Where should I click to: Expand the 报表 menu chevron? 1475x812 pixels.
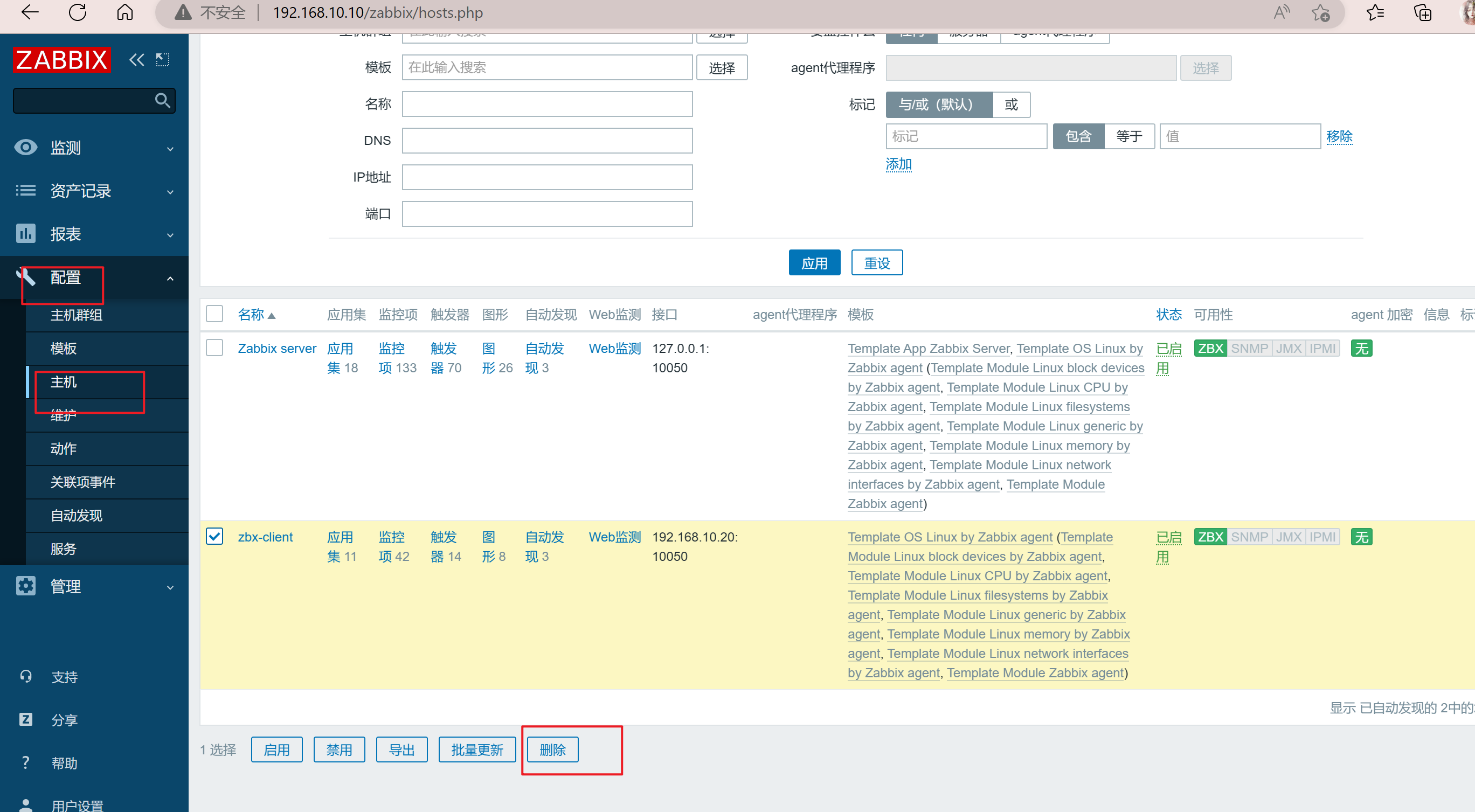[x=170, y=235]
